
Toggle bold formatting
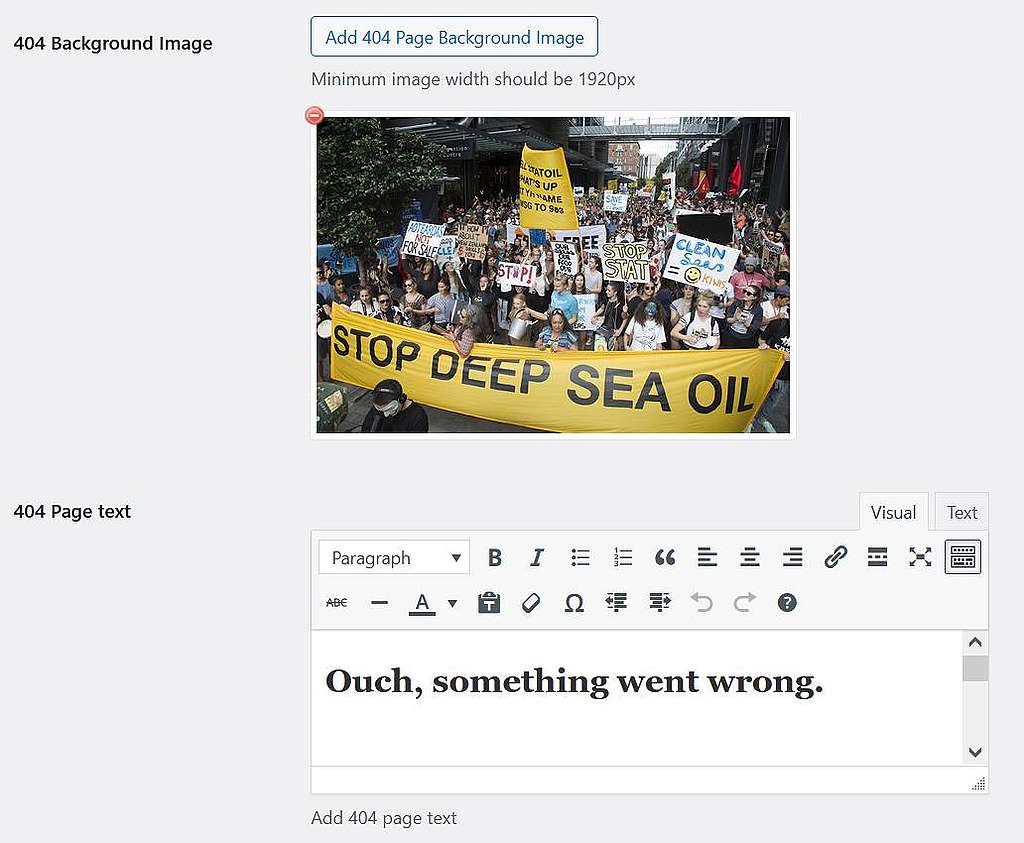pyautogui.click(x=494, y=558)
